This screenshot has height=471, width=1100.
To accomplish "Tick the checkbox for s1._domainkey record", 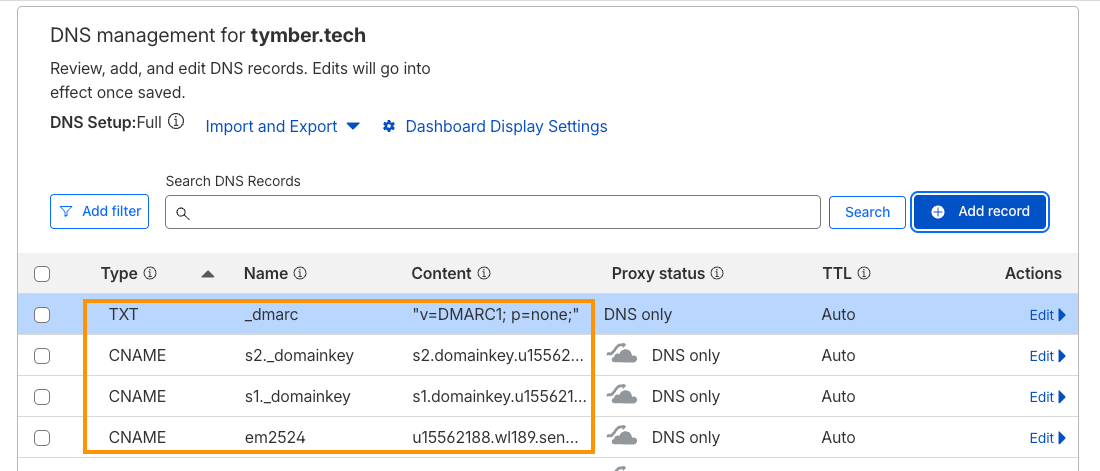I will 42,397.
